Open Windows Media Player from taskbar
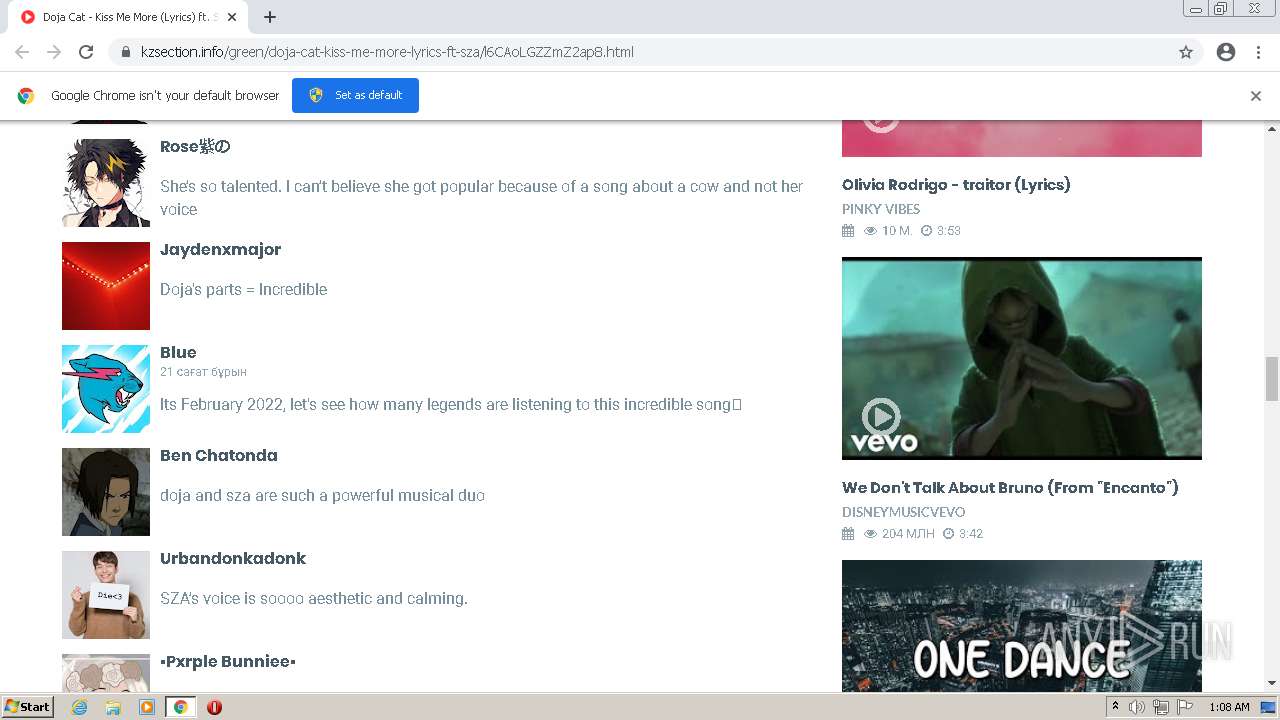The image size is (1280, 720). point(147,707)
